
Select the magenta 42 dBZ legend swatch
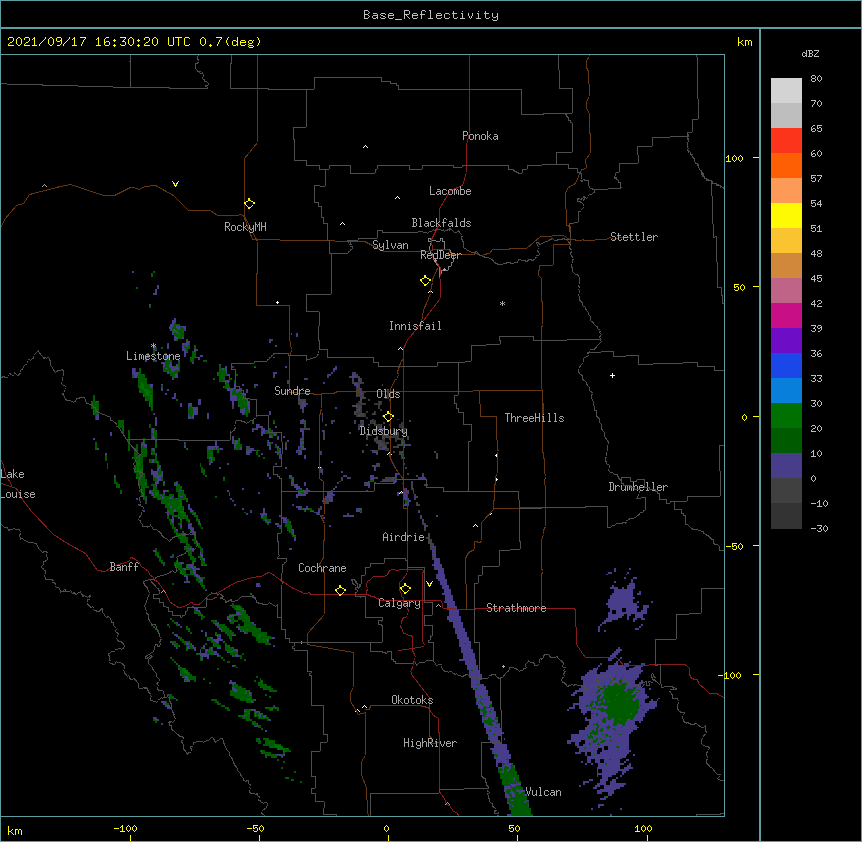coord(786,315)
